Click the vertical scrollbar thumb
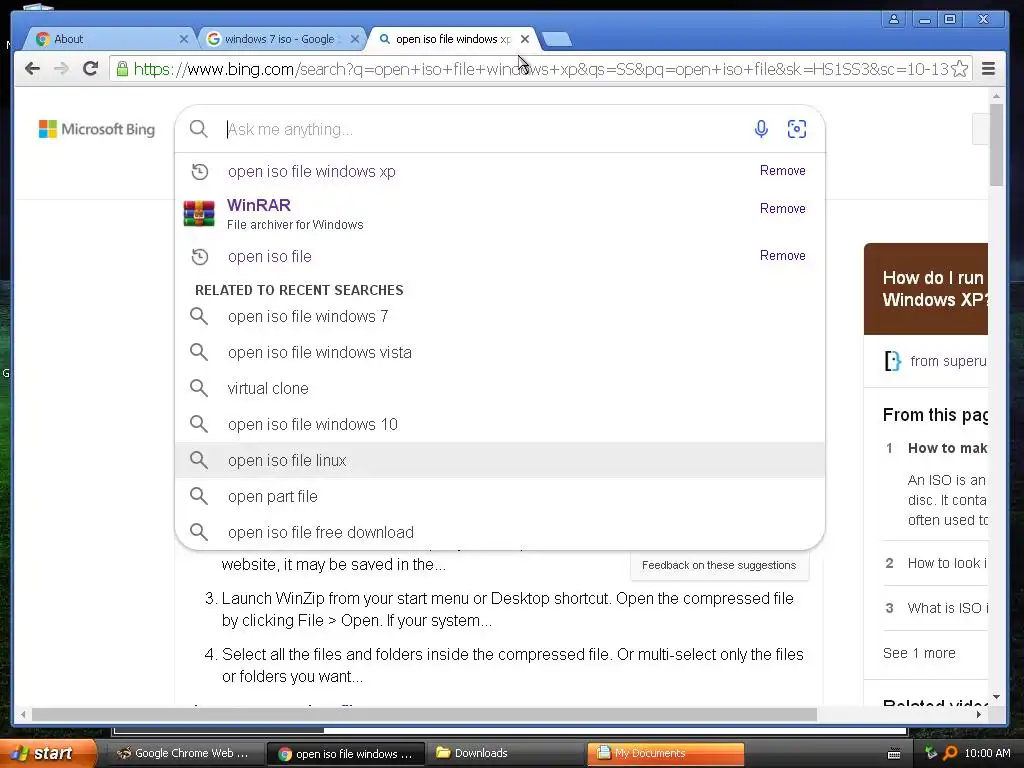The height and width of the screenshot is (768, 1024). click(x=996, y=144)
